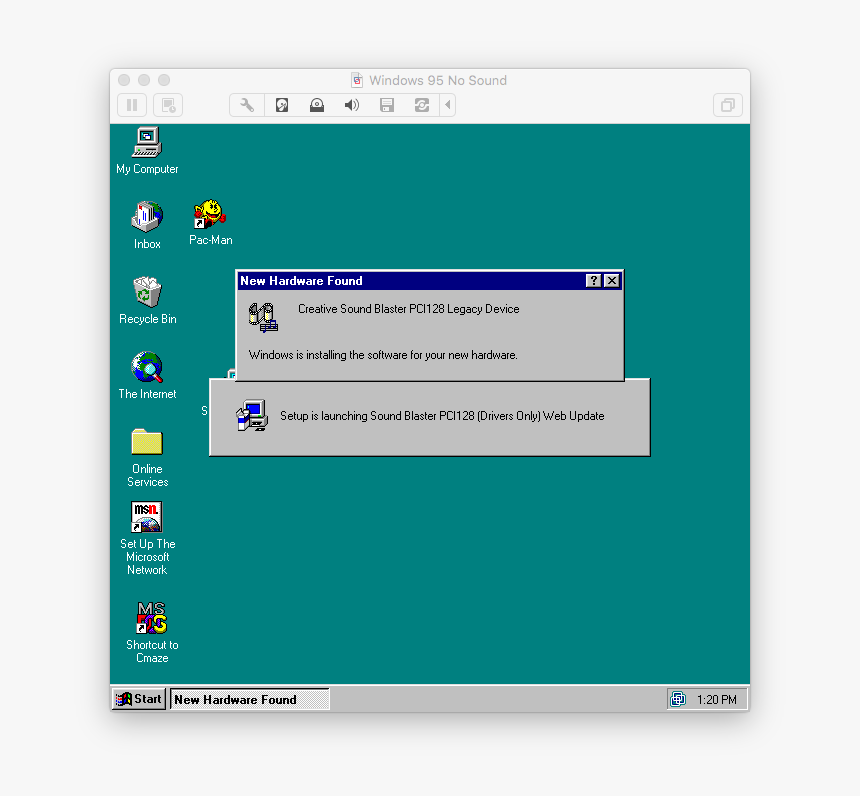Click the floppy disk device icon
This screenshot has height=796, width=860.
pyautogui.click(x=386, y=104)
